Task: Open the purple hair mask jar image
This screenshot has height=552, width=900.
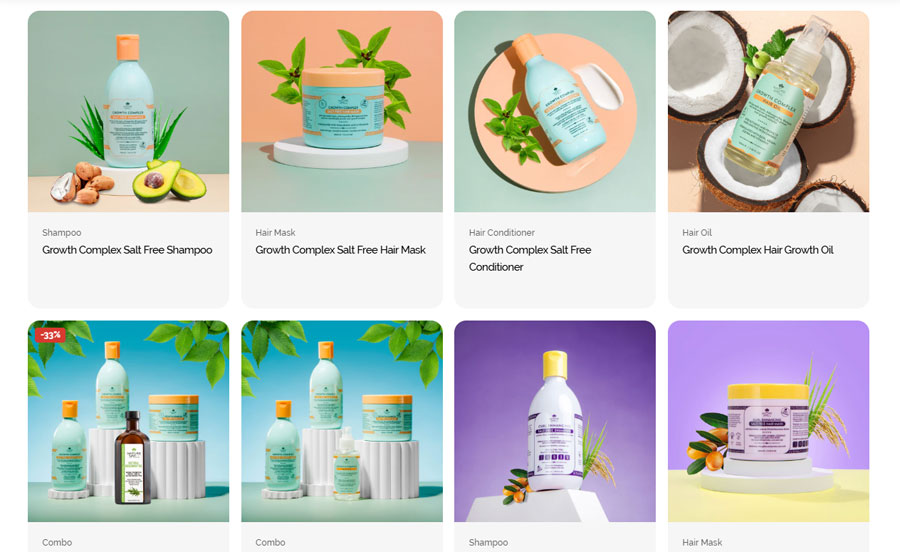Action: tap(769, 421)
